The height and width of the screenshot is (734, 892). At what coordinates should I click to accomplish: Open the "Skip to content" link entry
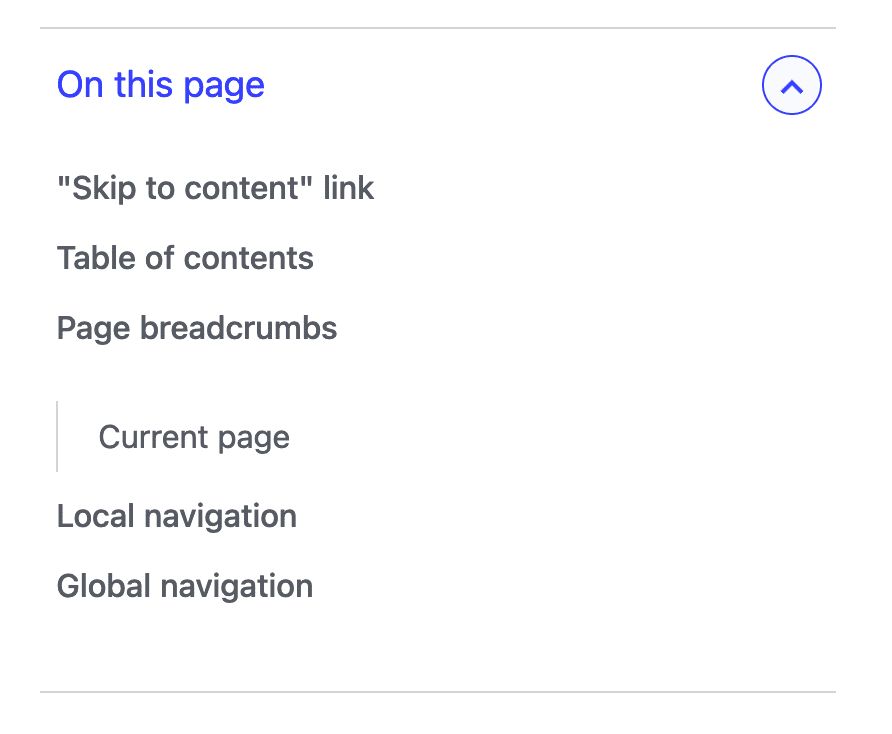click(215, 188)
